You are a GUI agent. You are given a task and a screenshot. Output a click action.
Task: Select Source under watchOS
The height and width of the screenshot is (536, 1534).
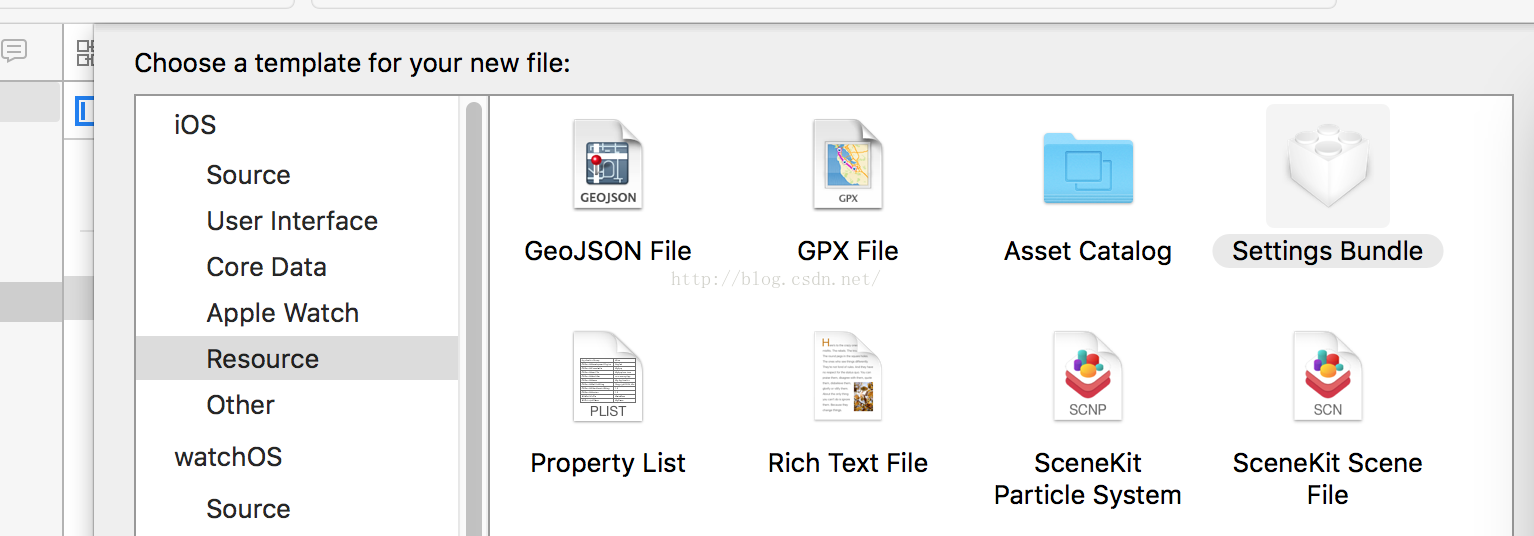(248, 509)
